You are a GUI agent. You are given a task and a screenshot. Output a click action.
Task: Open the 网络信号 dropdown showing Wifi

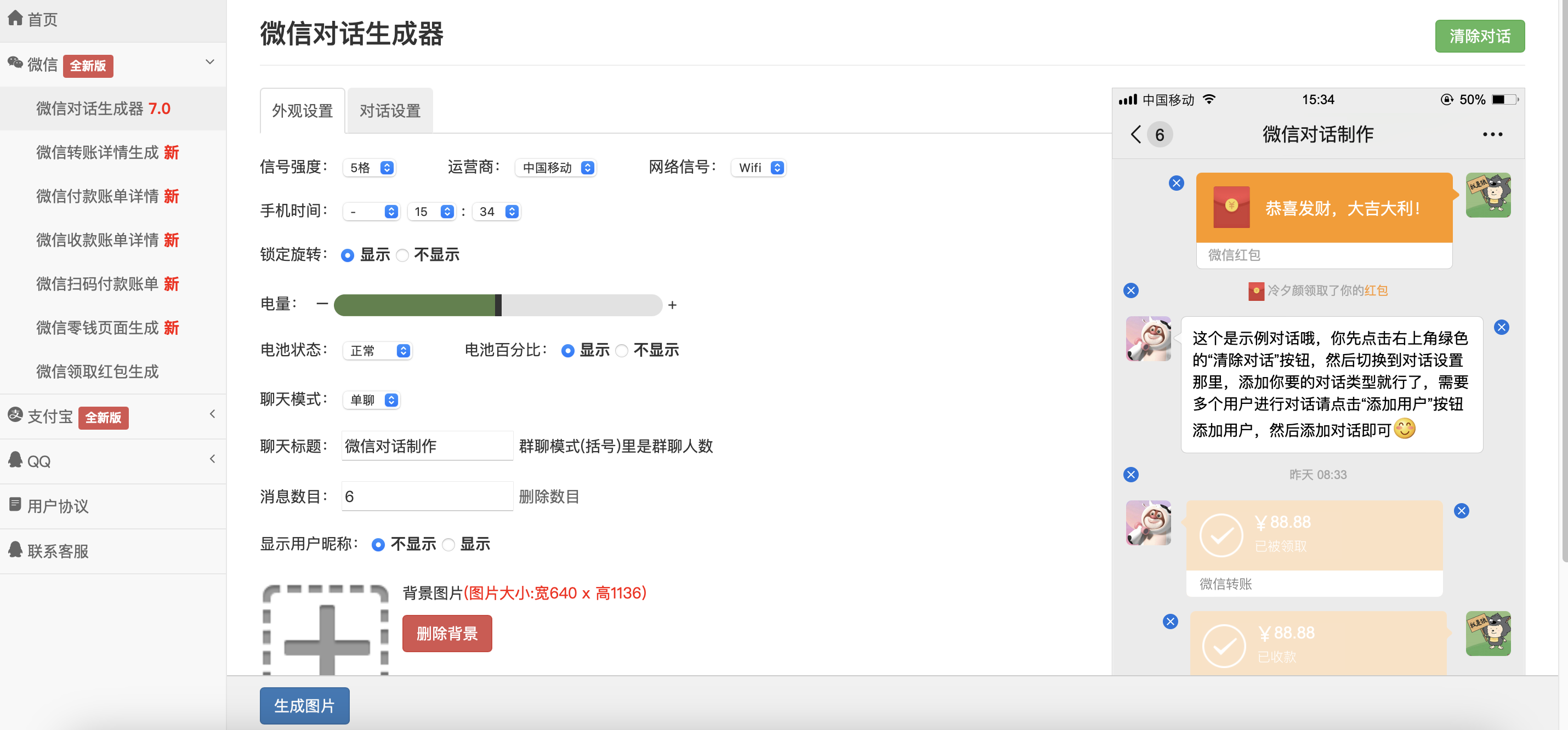point(759,168)
